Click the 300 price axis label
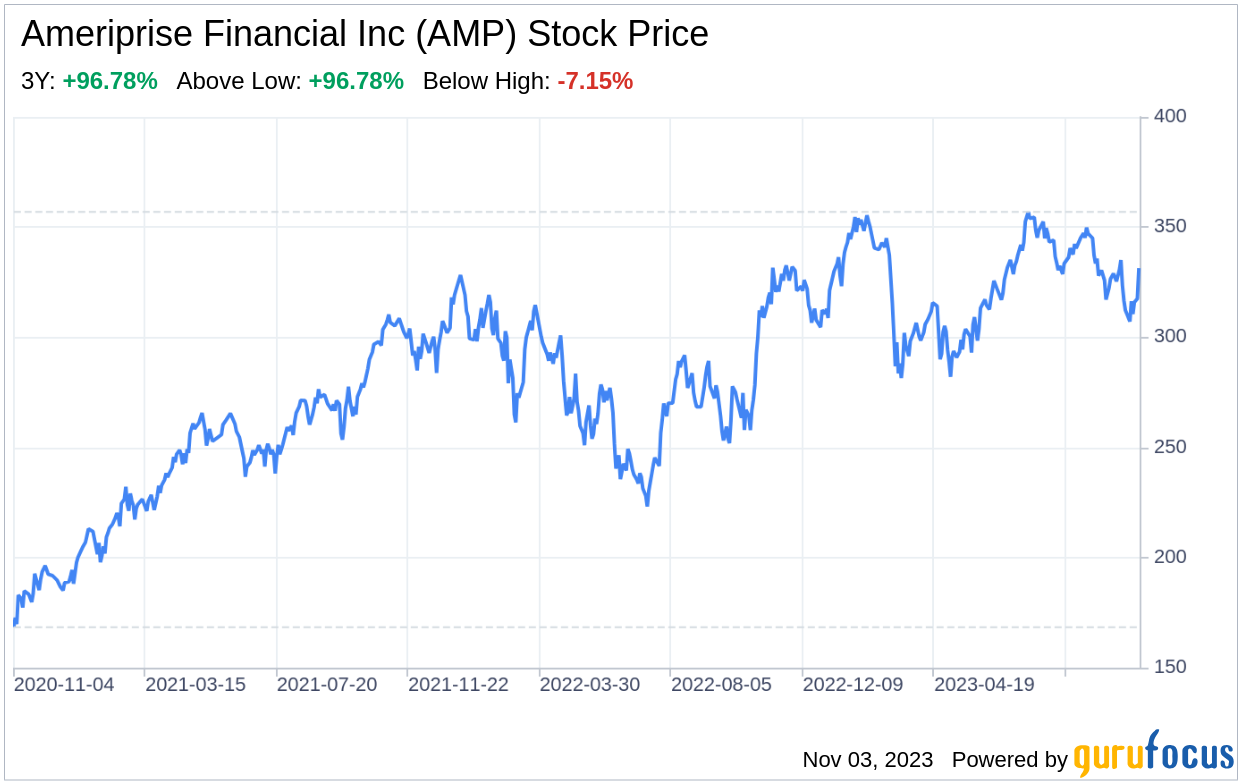The height and width of the screenshot is (784, 1242). pos(1170,337)
